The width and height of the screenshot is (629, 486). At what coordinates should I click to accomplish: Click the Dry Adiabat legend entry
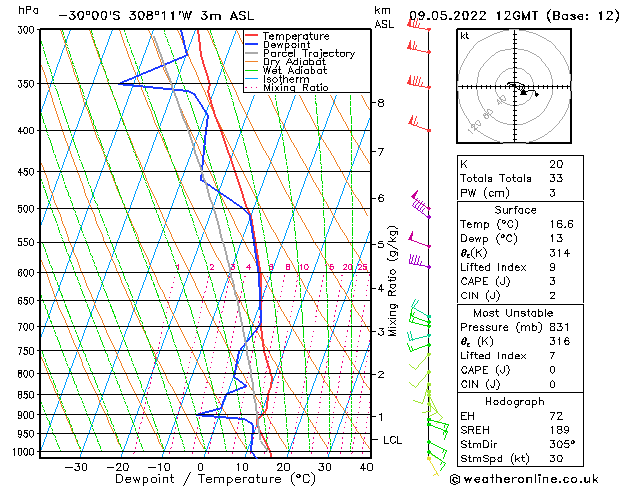(x=286, y=62)
